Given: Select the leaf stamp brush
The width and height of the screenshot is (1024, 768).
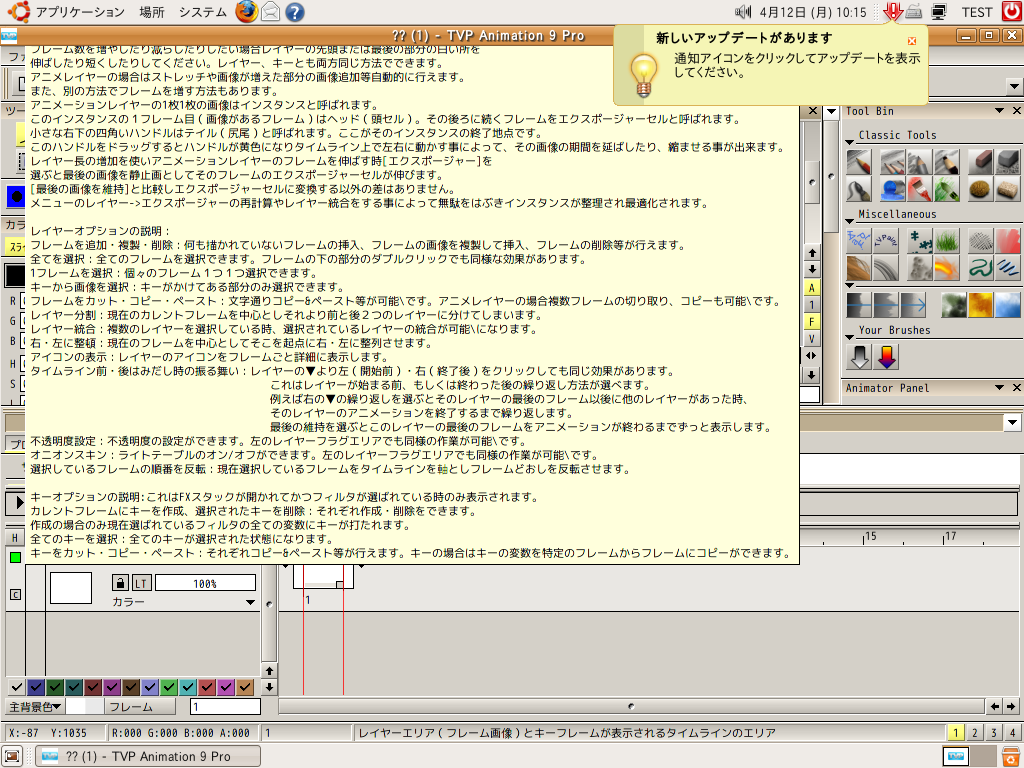Looking at the screenshot, I should [x=920, y=240].
